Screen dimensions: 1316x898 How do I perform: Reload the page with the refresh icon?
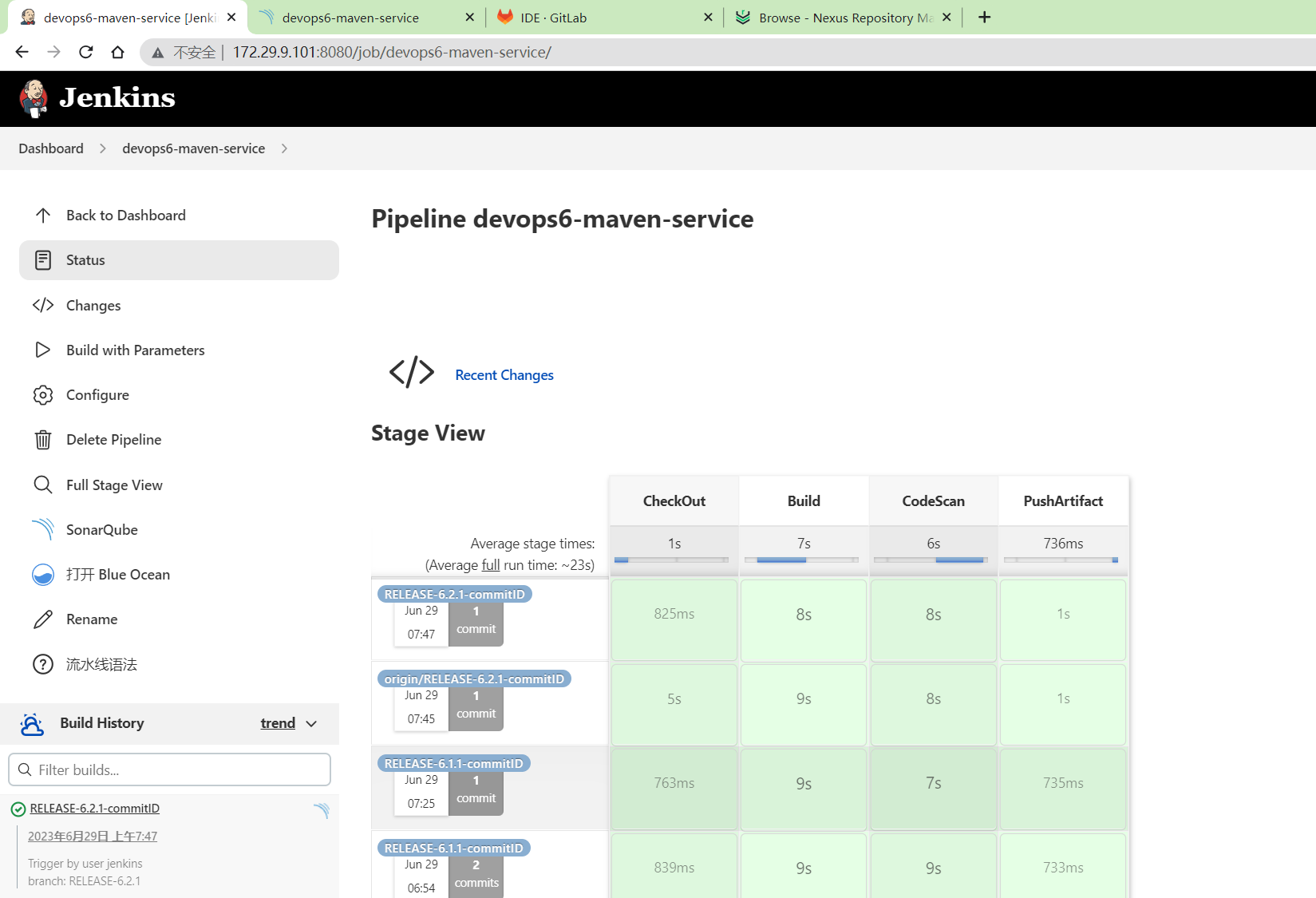85,52
